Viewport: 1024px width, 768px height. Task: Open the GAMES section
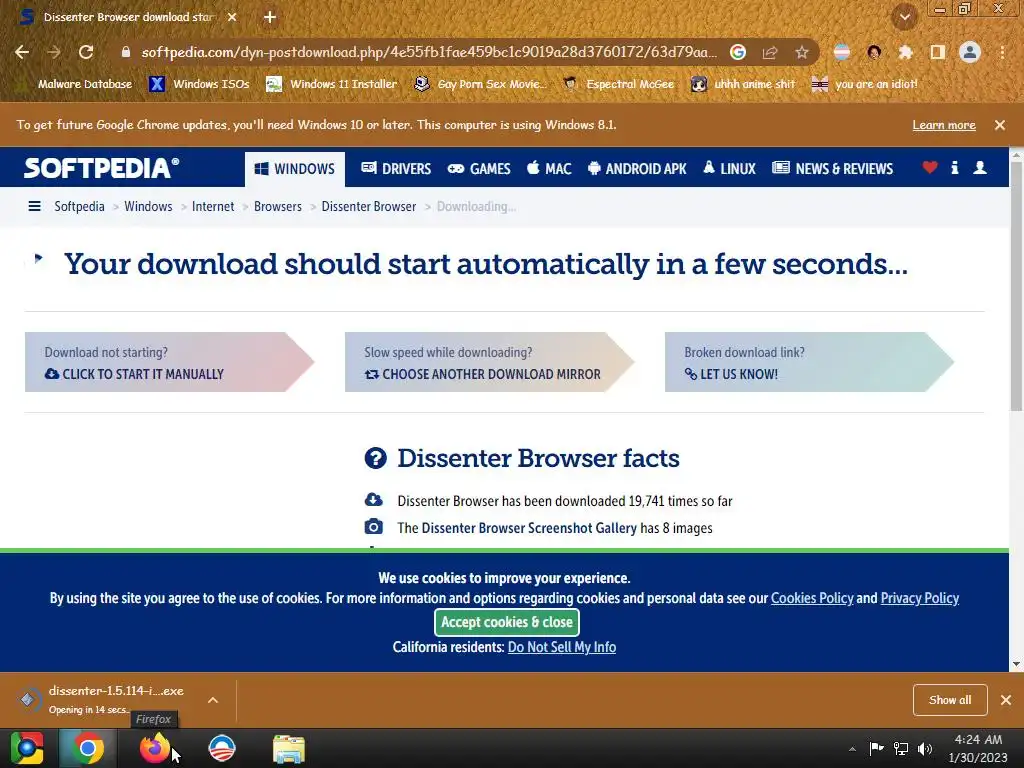pyautogui.click(x=479, y=168)
